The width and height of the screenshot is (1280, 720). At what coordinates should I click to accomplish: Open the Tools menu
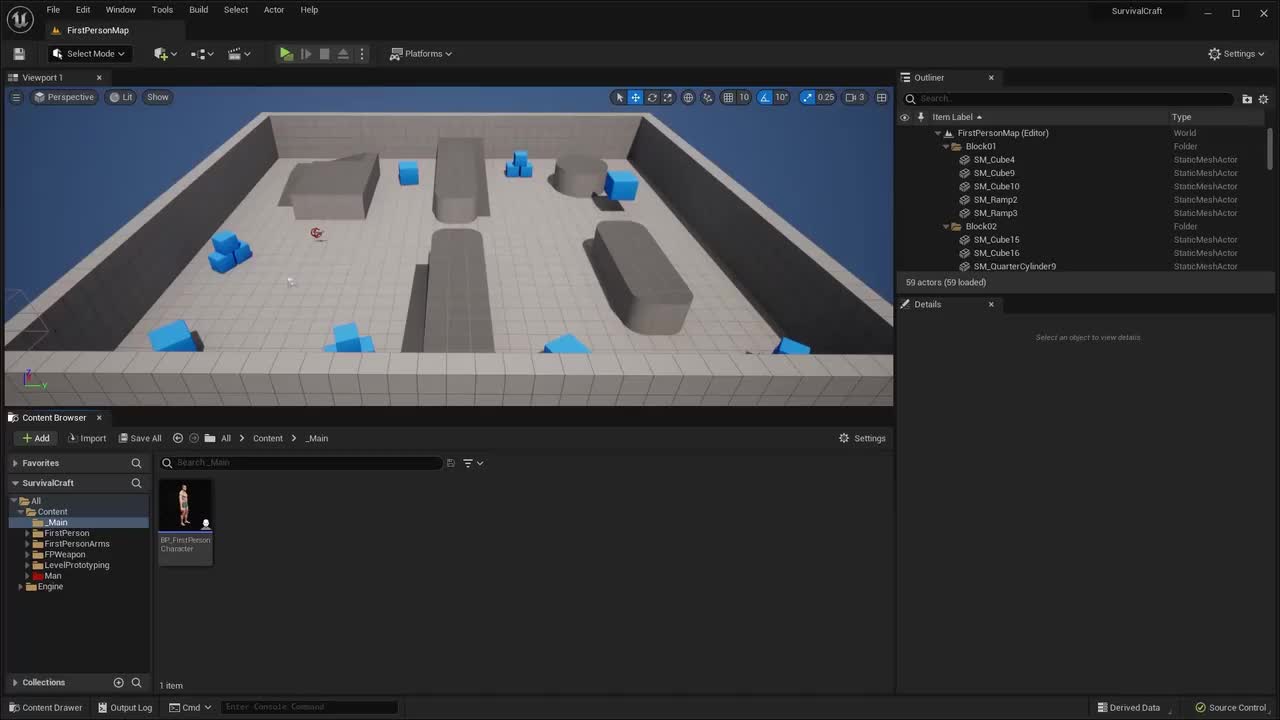pos(162,10)
